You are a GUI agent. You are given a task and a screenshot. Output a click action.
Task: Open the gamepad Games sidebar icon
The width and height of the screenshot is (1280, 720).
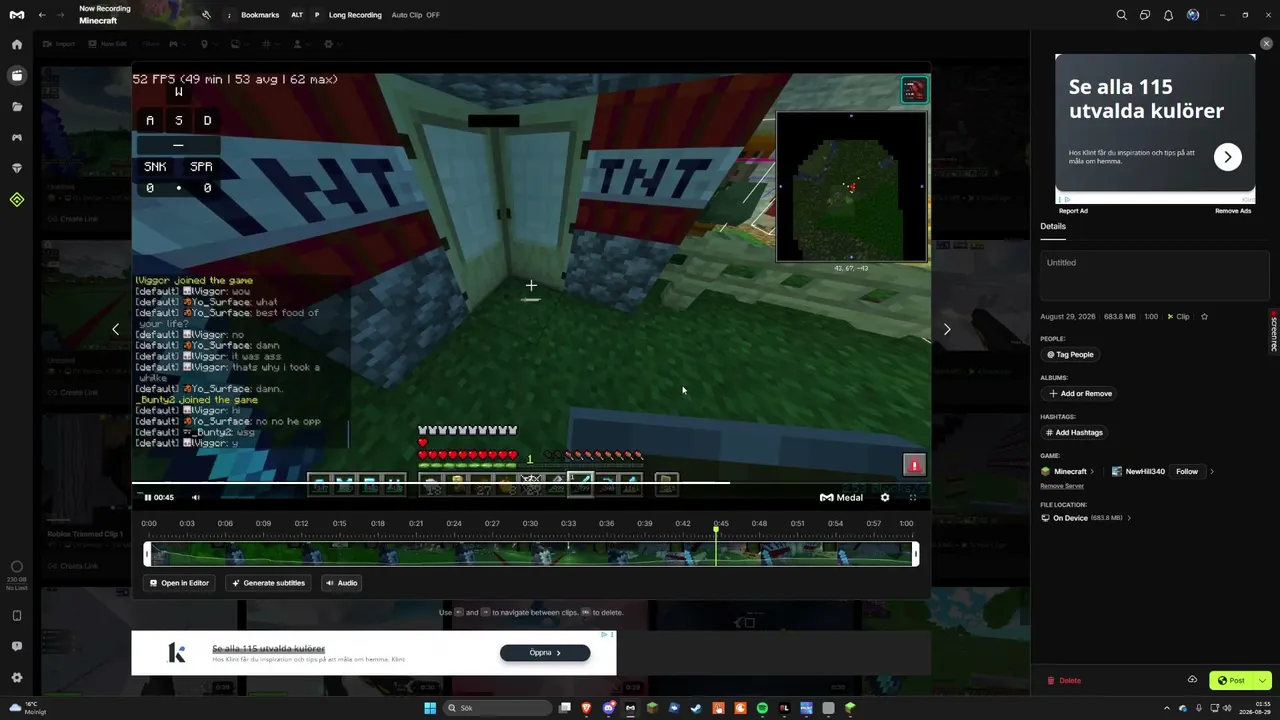click(x=17, y=137)
